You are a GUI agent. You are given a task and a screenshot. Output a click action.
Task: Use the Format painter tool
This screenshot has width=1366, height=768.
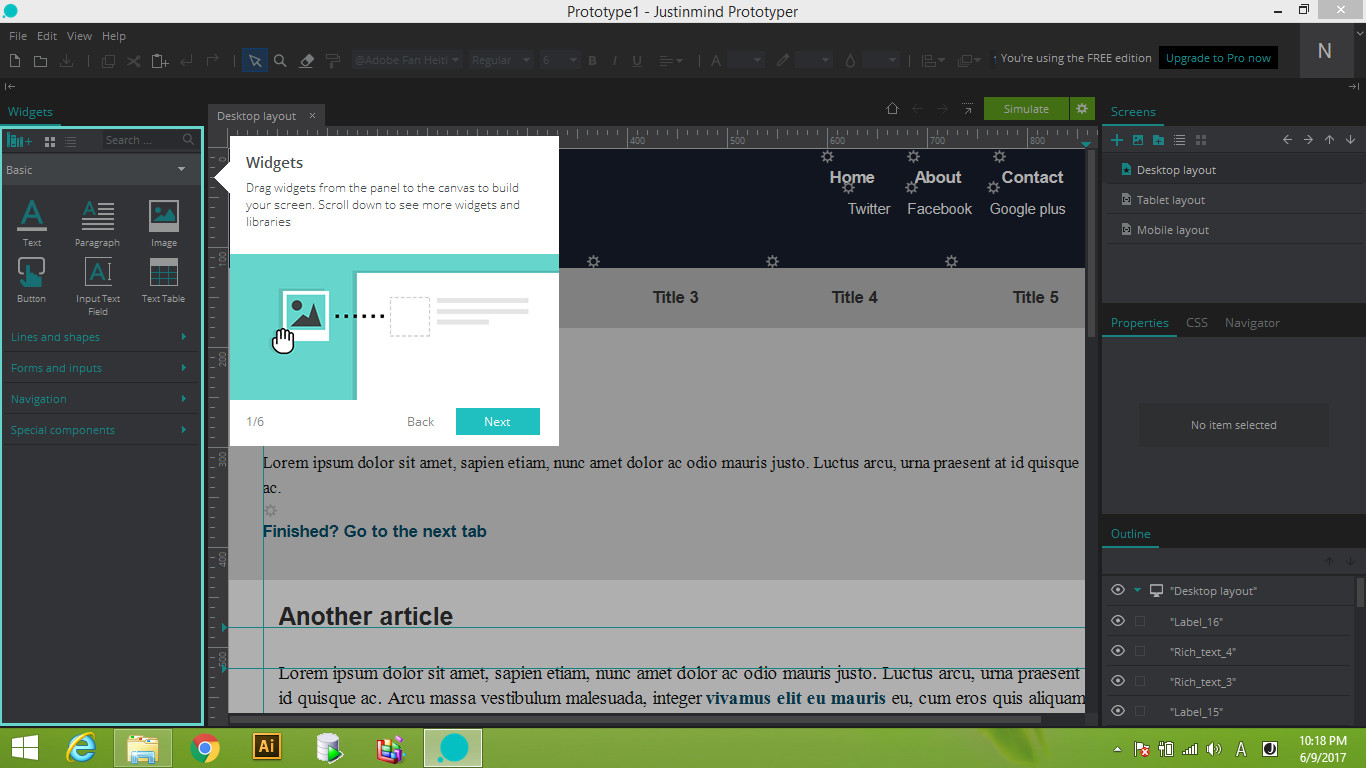pyautogui.click(x=332, y=60)
